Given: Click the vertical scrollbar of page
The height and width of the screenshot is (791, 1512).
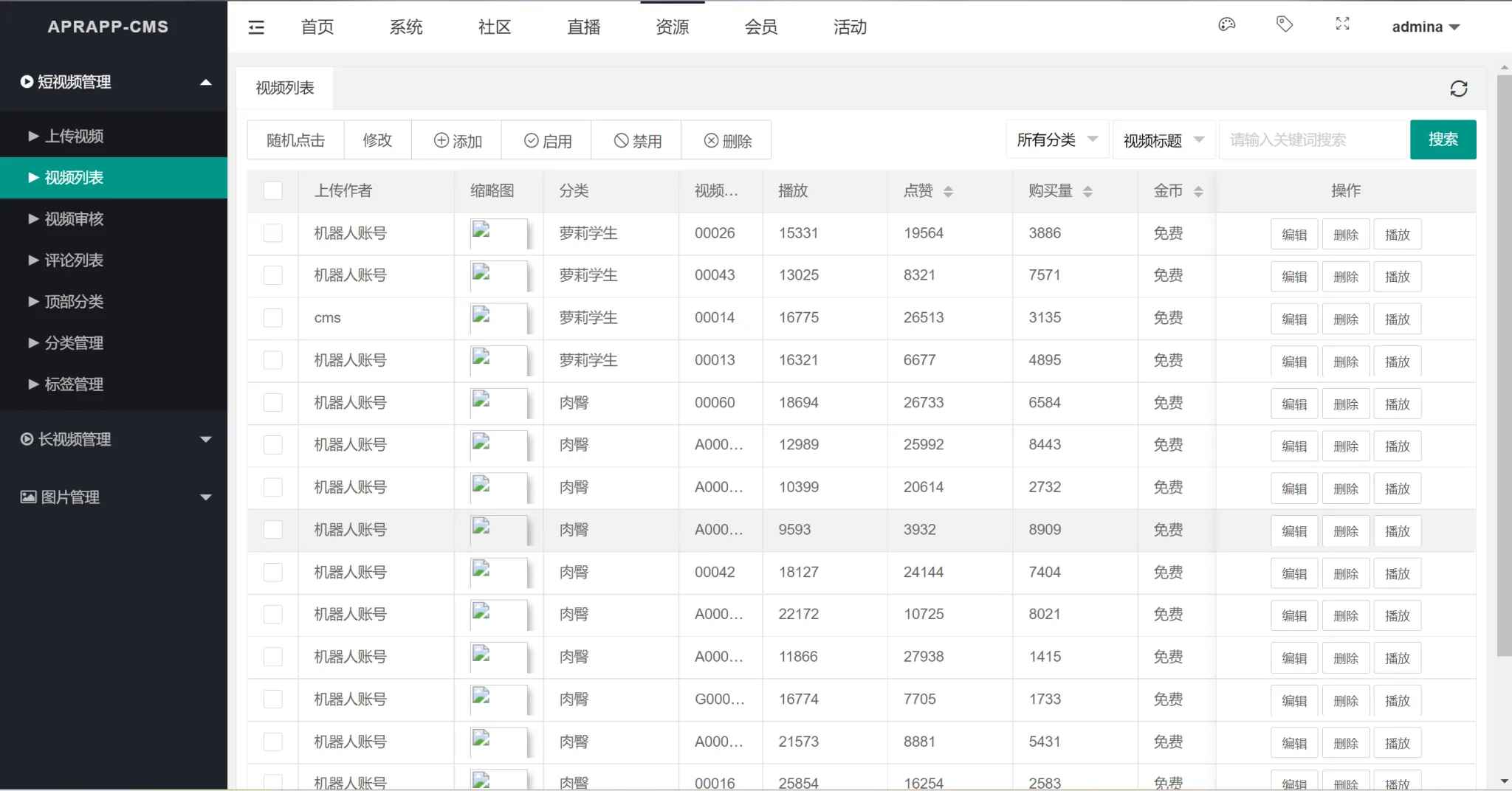Looking at the screenshot, I should (x=1504, y=369).
